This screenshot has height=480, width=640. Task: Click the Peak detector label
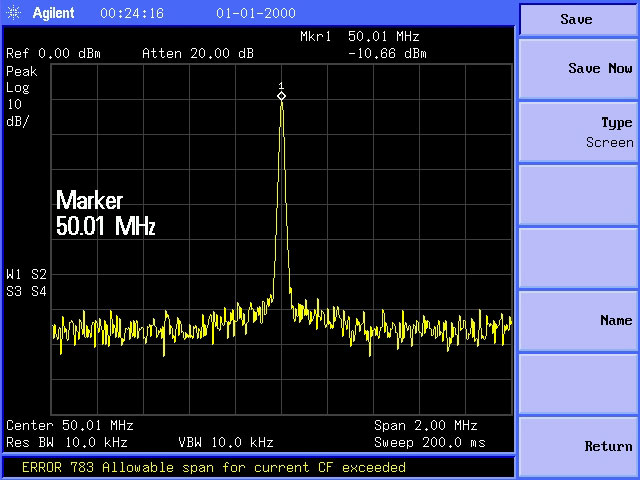click(22, 72)
